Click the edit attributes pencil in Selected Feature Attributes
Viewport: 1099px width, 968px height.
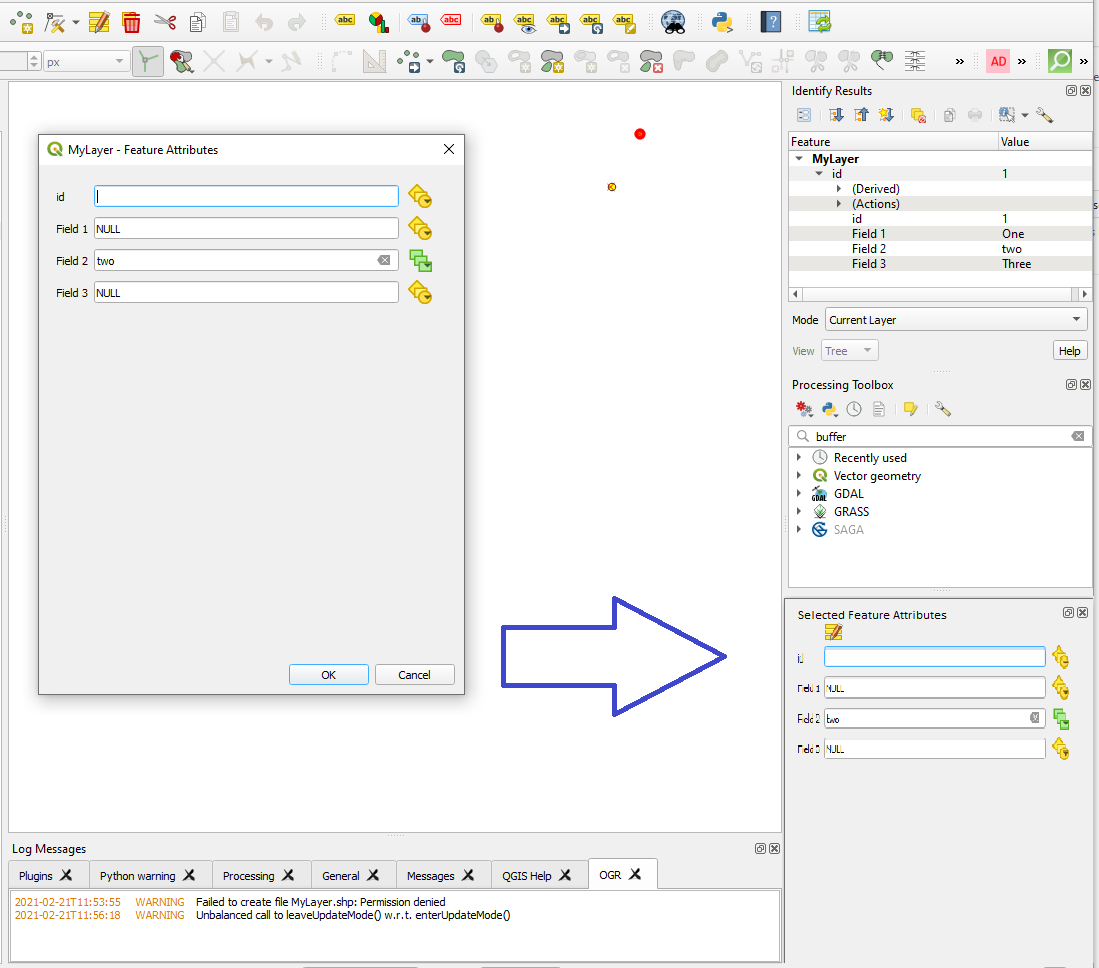coord(833,631)
